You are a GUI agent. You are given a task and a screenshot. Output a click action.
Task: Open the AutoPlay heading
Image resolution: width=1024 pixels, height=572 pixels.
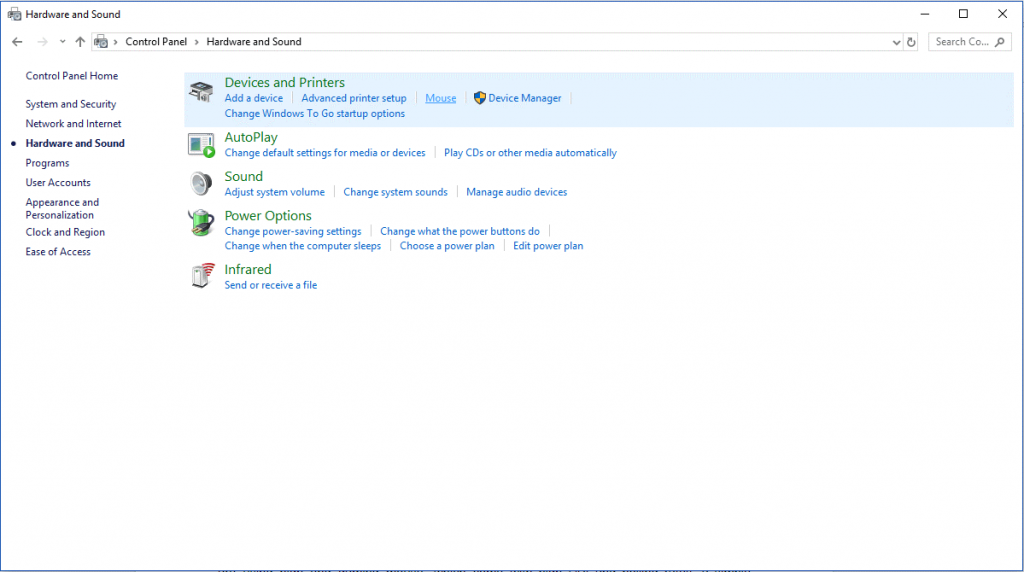pos(251,137)
